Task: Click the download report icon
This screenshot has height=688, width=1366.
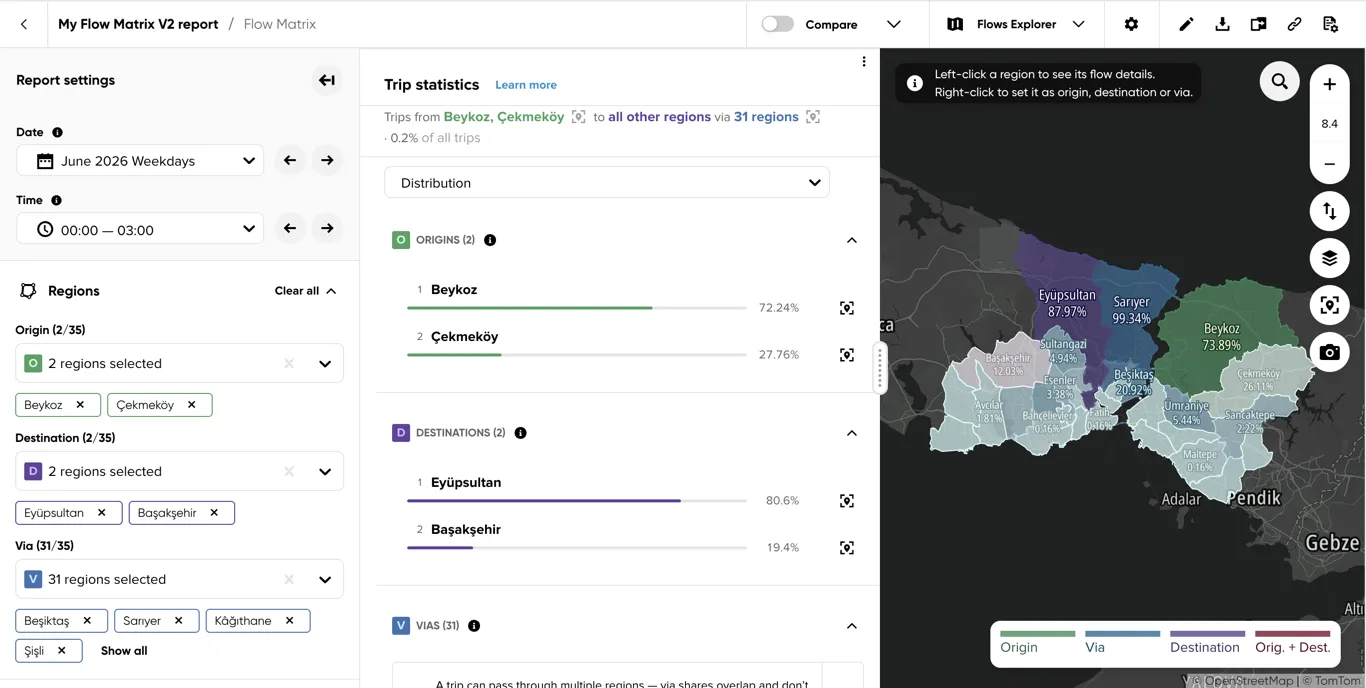Action: [x=1222, y=24]
